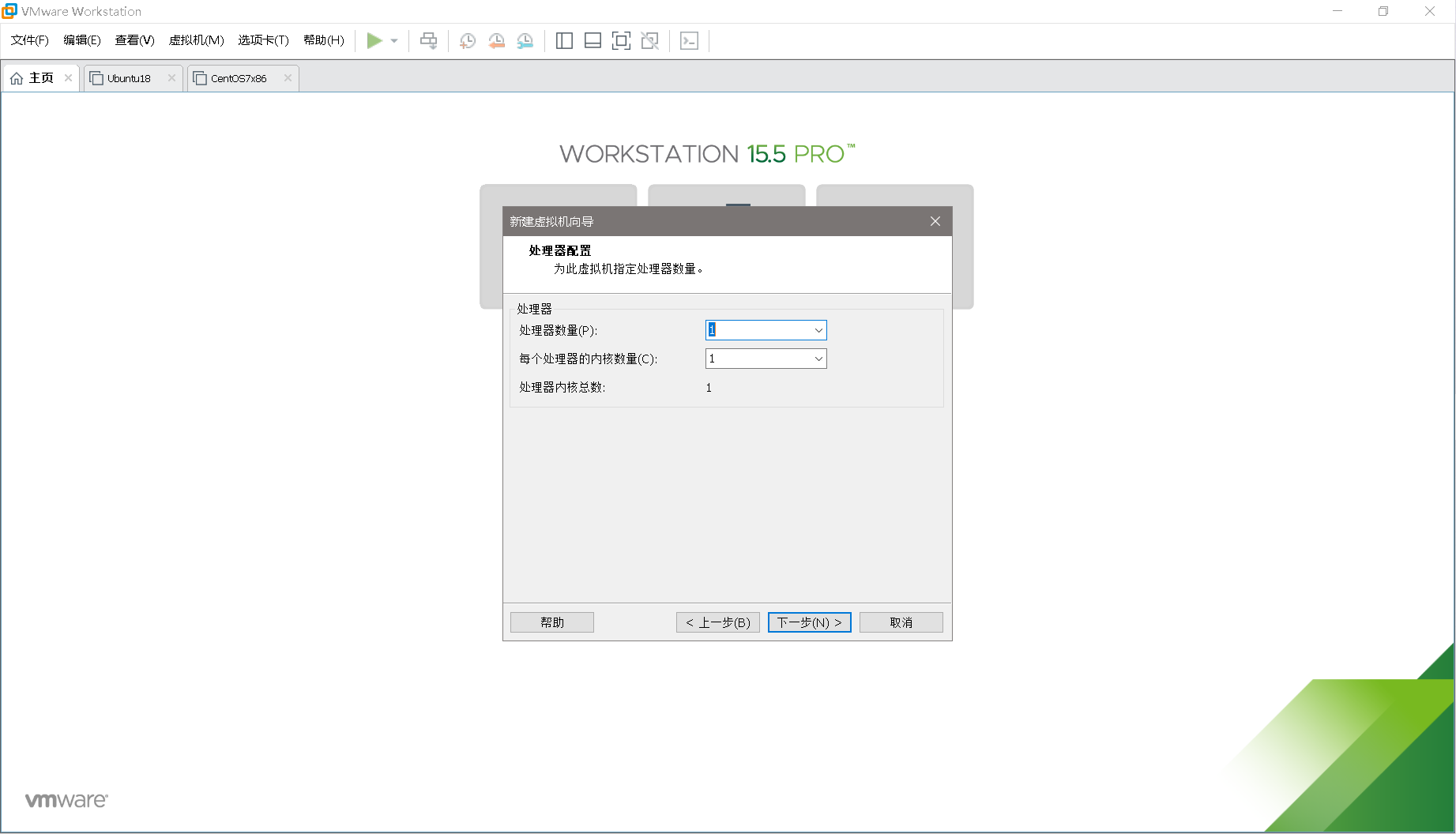Click the green Power On play icon
The height and width of the screenshot is (834, 1456).
(x=374, y=40)
